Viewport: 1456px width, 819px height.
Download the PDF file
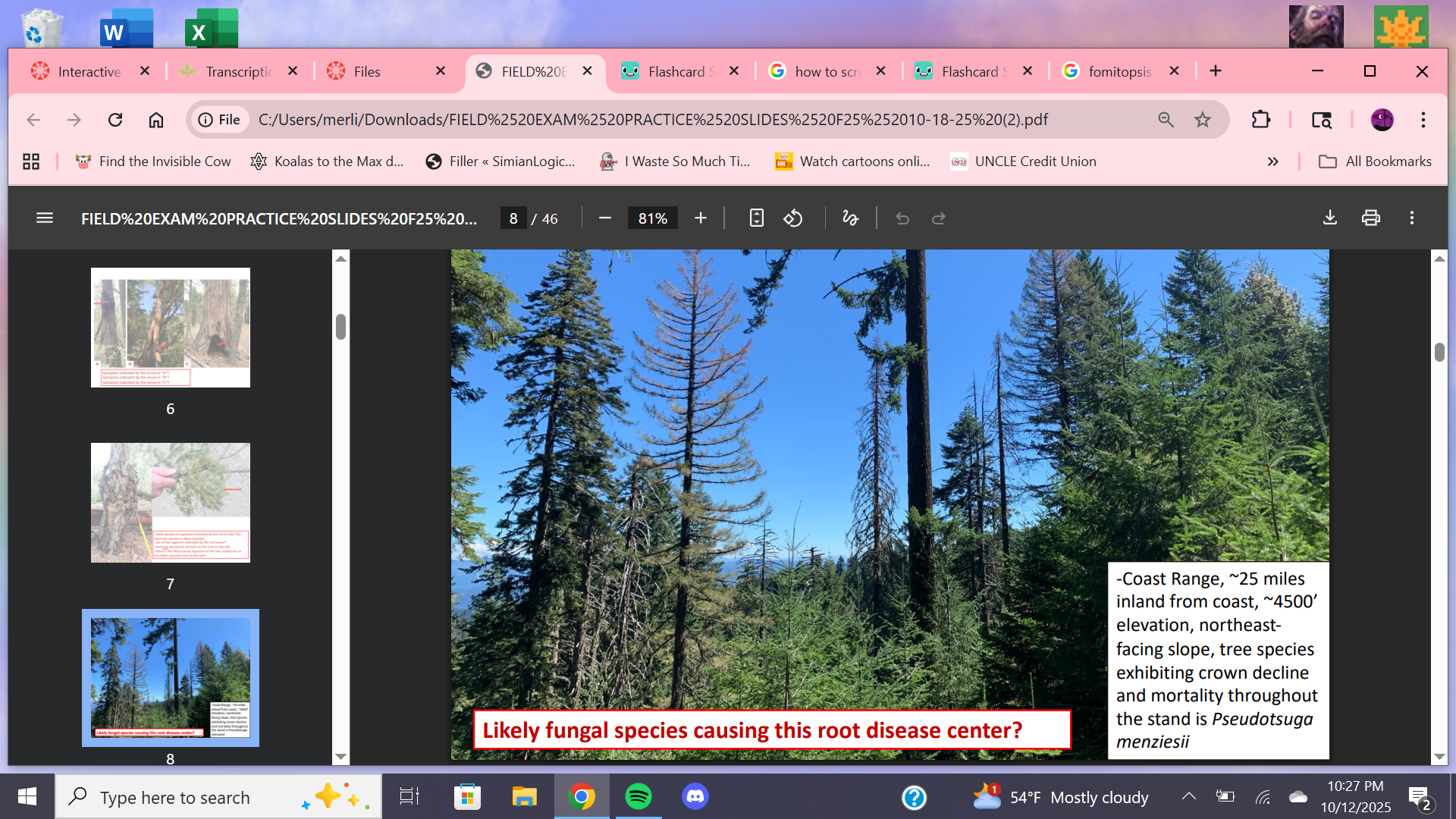1329,218
